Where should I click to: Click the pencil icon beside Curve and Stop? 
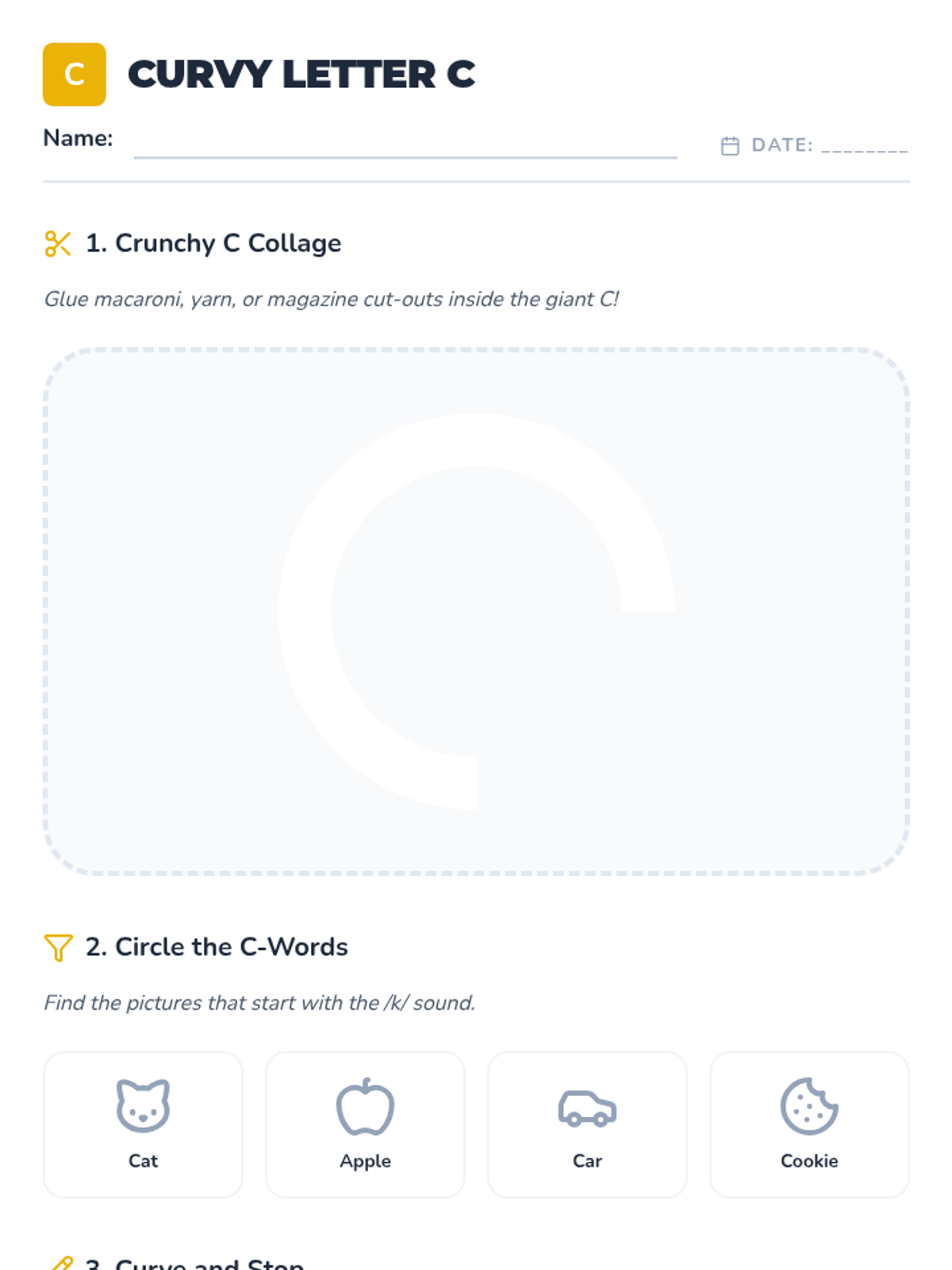click(60, 1264)
